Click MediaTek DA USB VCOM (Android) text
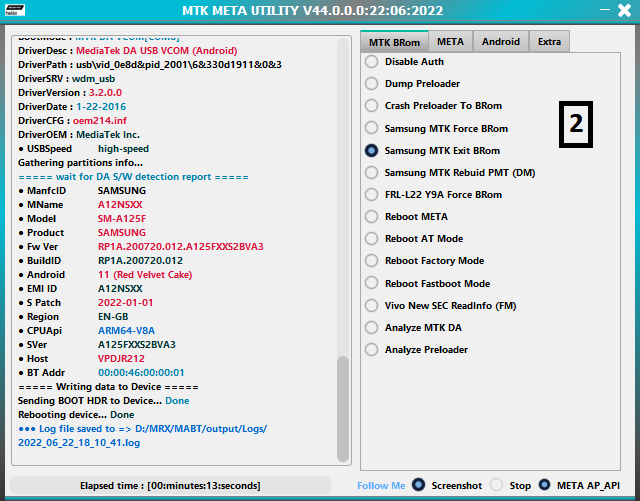640x501 pixels. pyautogui.click(x=157, y=51)
